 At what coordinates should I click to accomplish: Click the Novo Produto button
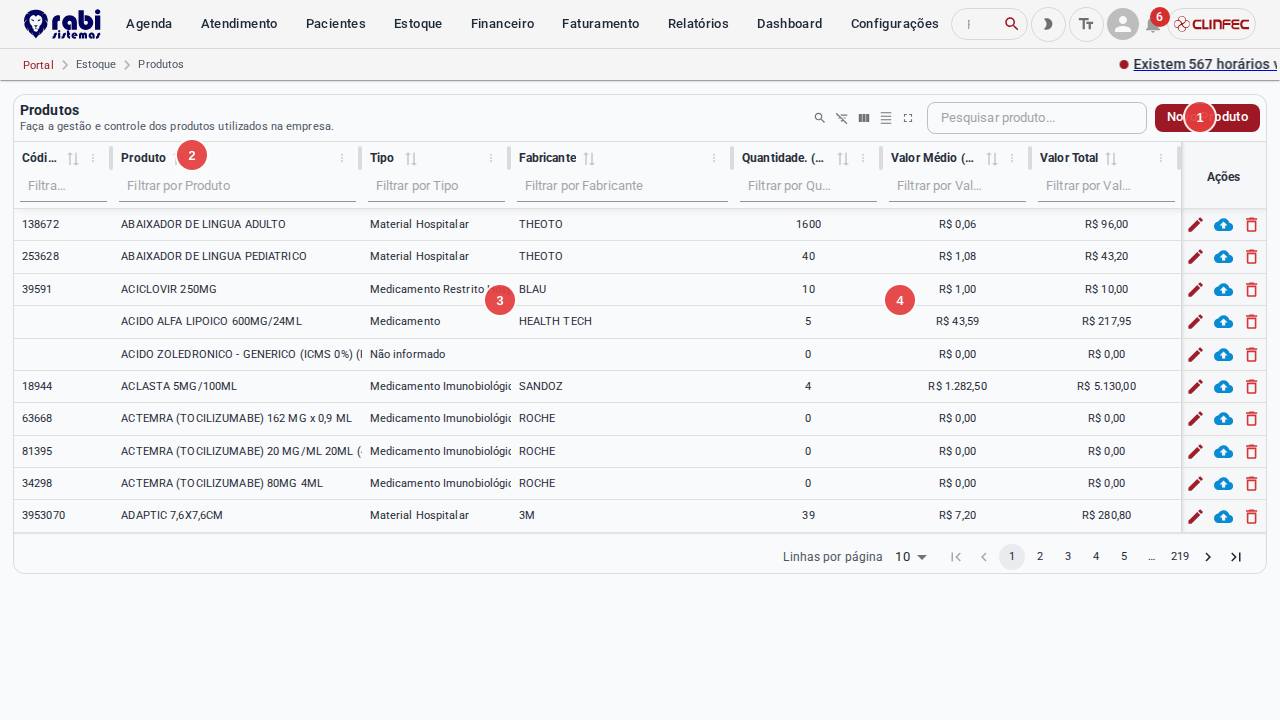(x=1207, y=118)
